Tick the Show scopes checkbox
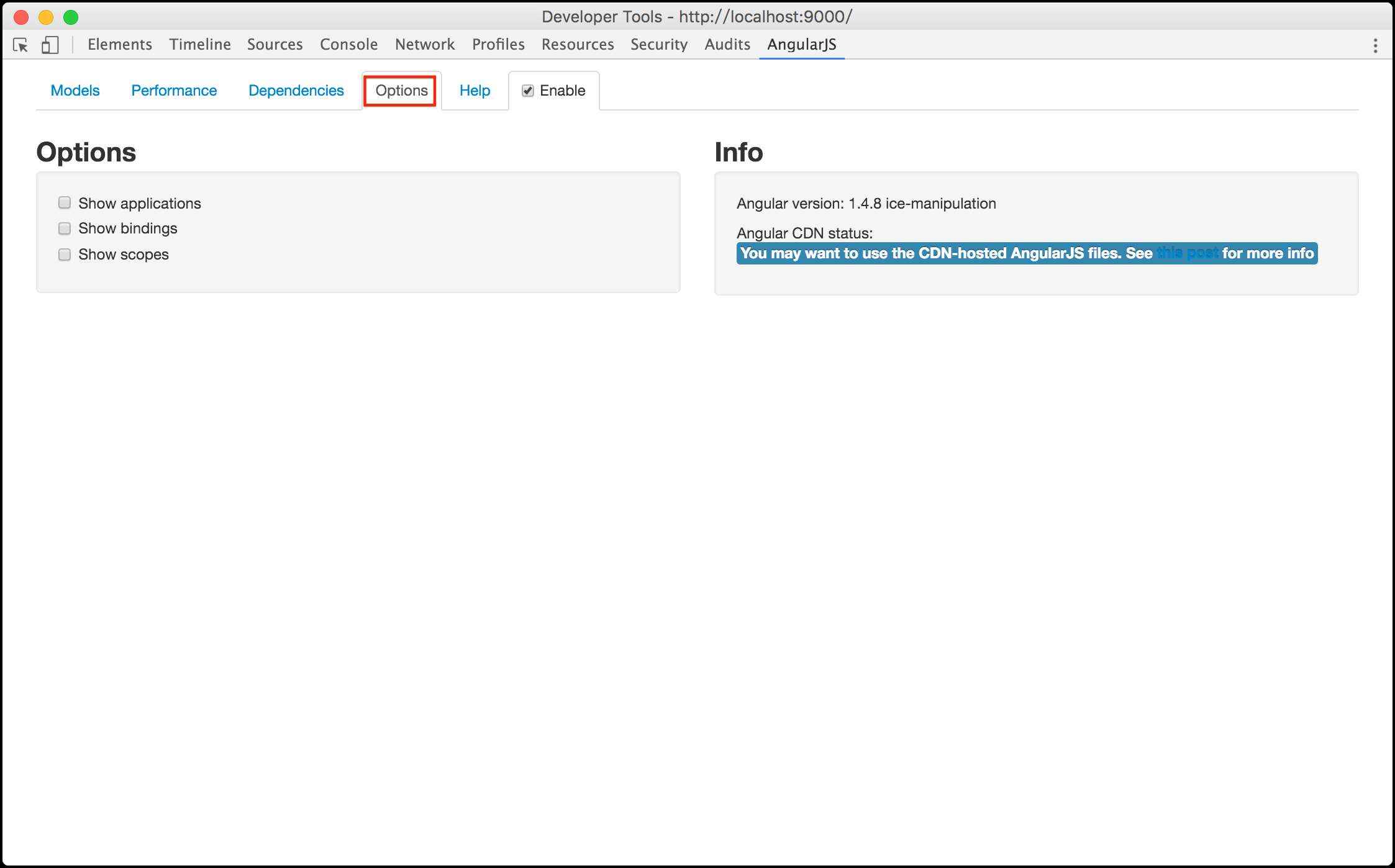The height and width of the screenshot is (868, 1395). point(65,255)
